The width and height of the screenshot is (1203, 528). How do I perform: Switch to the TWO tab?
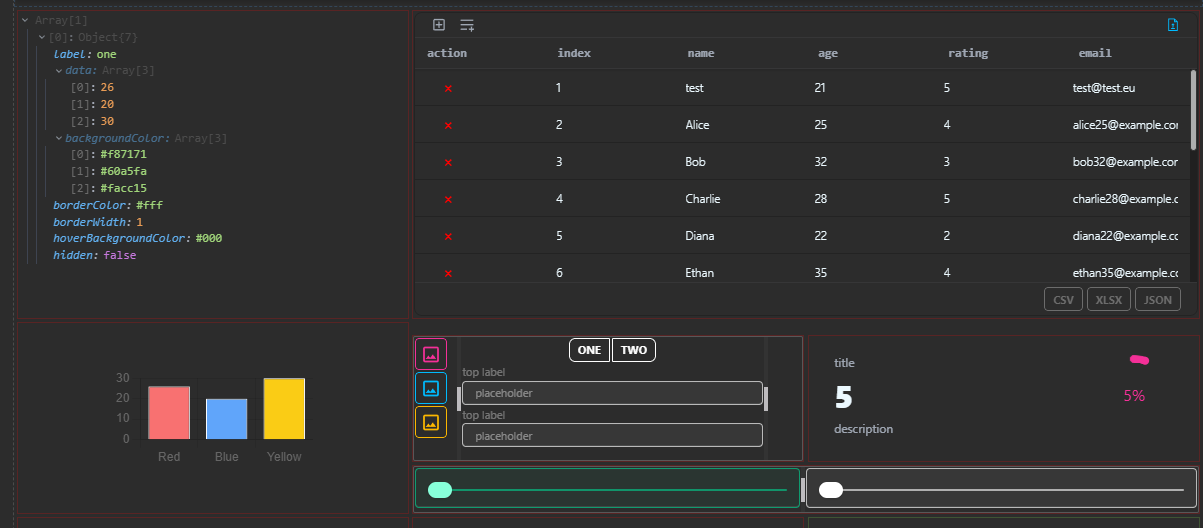pos(633,350)
